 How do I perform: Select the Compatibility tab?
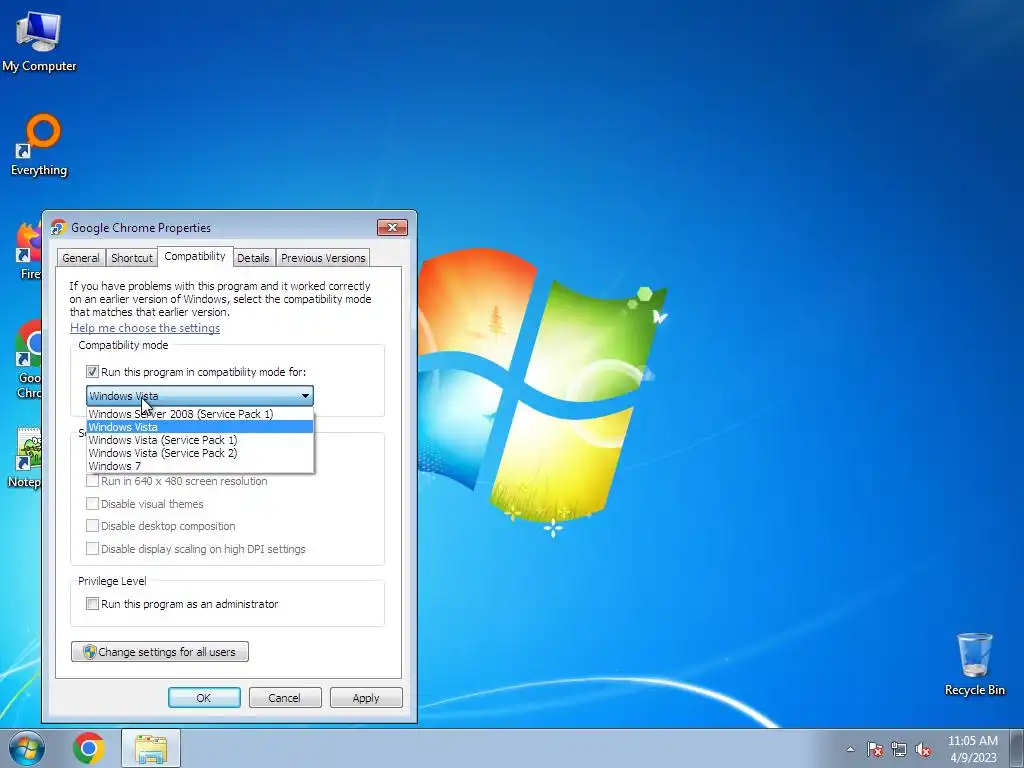click(x=195, y=256)
